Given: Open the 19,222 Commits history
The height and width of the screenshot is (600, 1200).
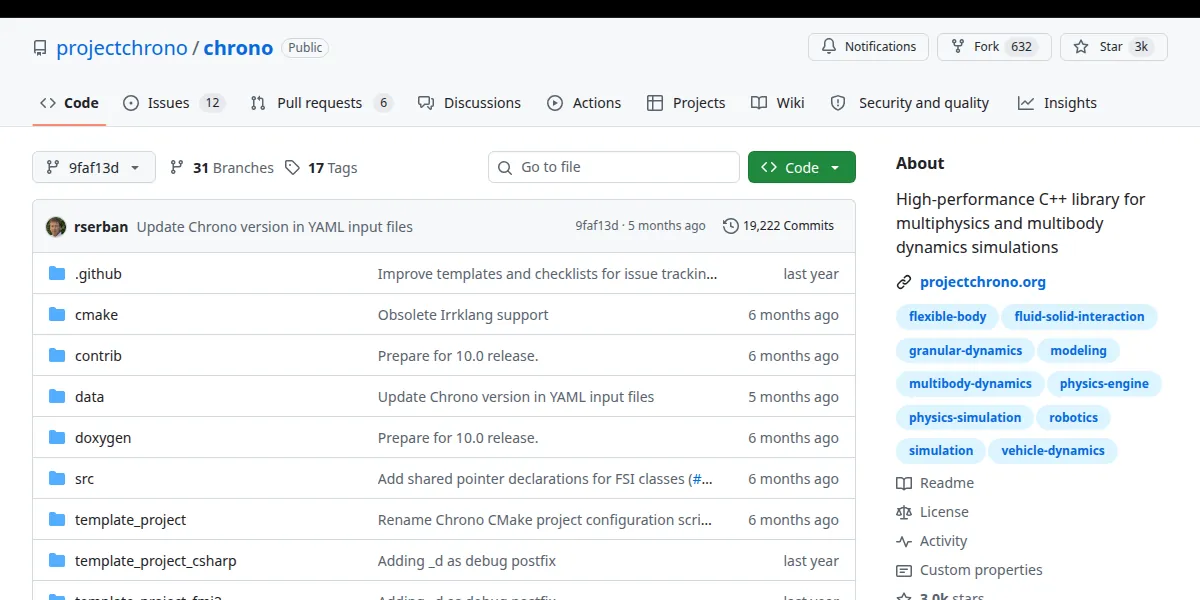Looking at the screenshot, I should pyautogui.click(x=779, y=226).
